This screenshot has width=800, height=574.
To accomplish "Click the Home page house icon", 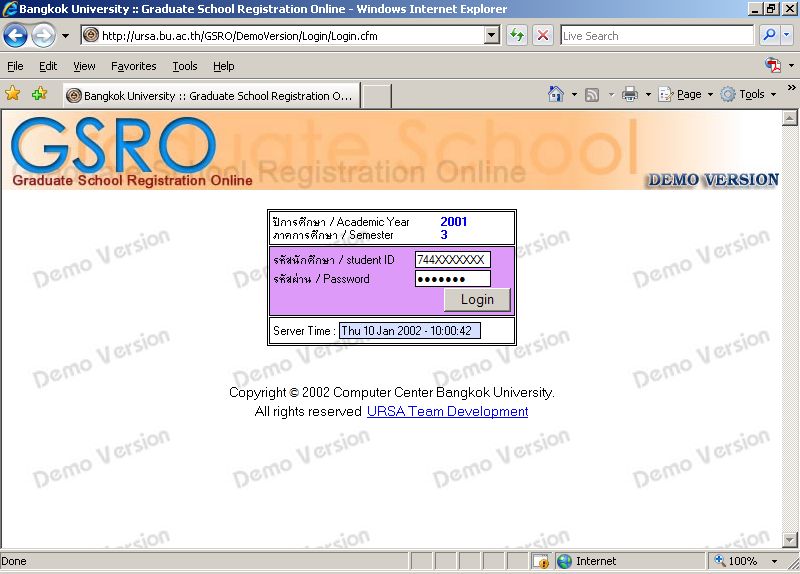I will (556, 94).
